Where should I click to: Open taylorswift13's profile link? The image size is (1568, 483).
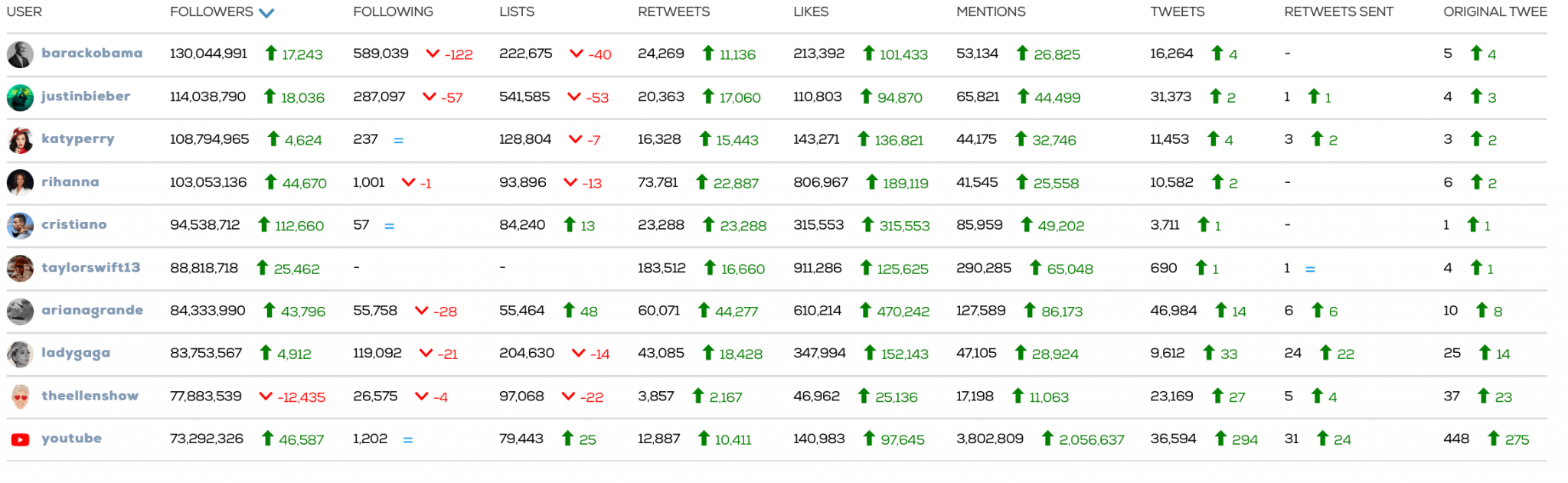93,268
